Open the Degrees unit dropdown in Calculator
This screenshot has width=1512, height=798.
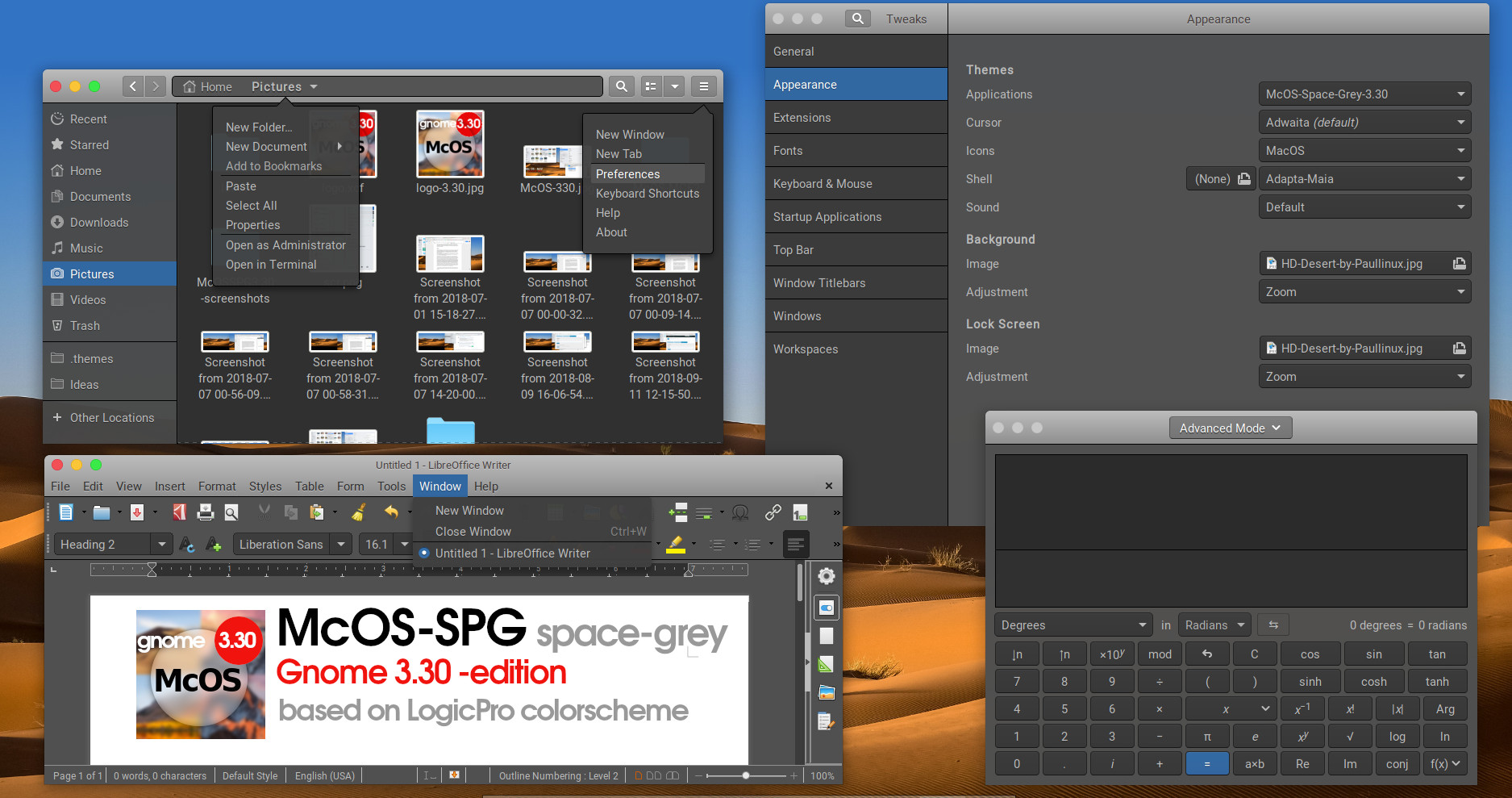pyautogui.click(x=1073, y=625)
